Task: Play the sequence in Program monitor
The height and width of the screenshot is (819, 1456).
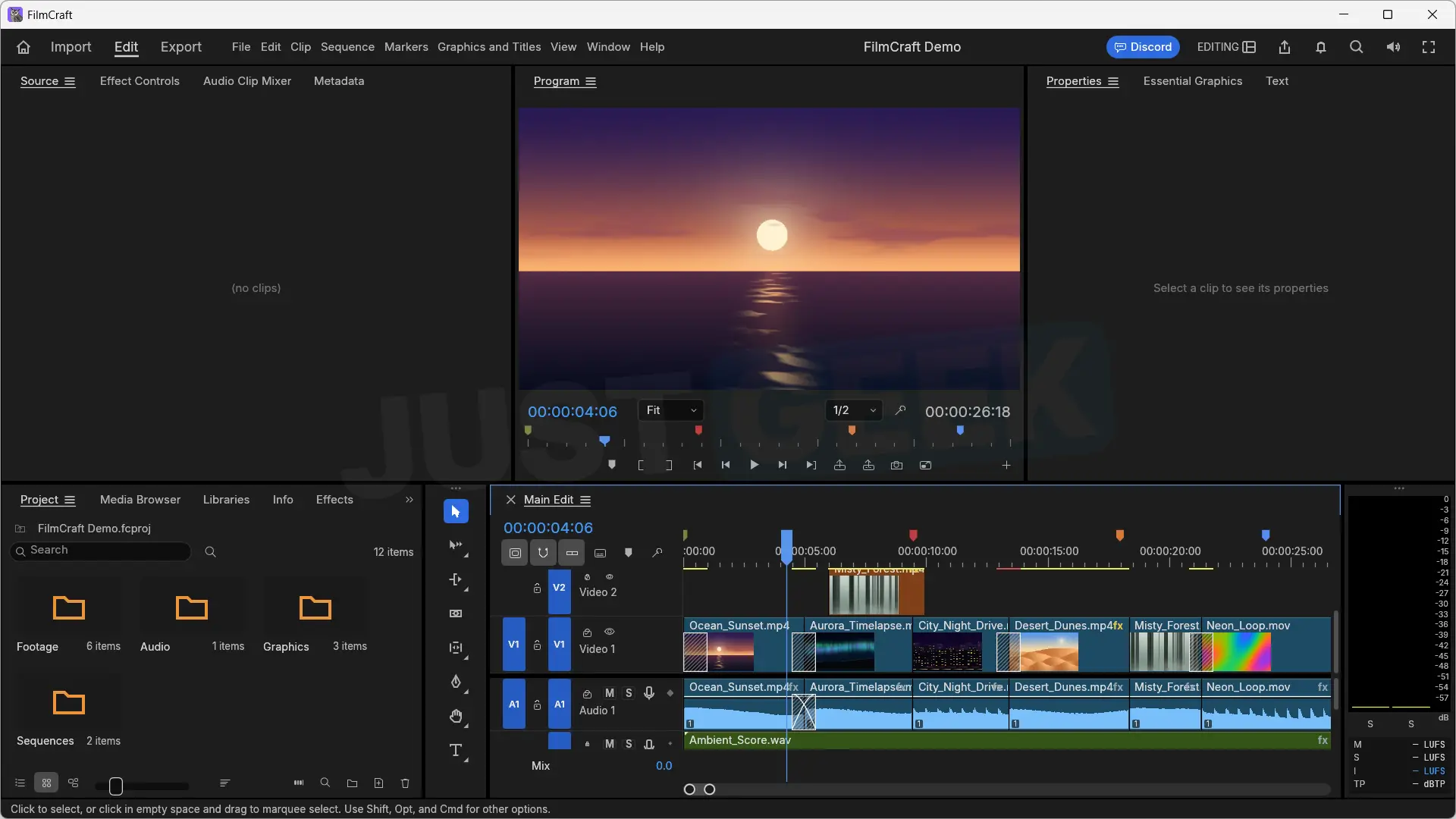Action: (754, 465)
